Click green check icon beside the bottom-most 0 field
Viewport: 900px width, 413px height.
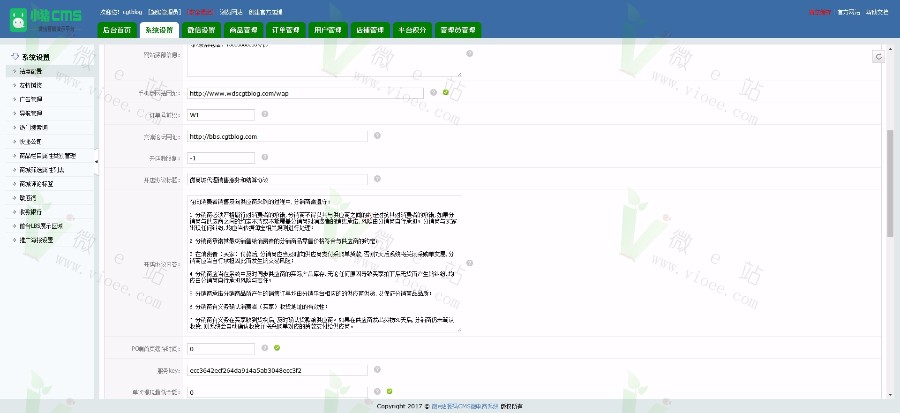[x=389, y=391]
